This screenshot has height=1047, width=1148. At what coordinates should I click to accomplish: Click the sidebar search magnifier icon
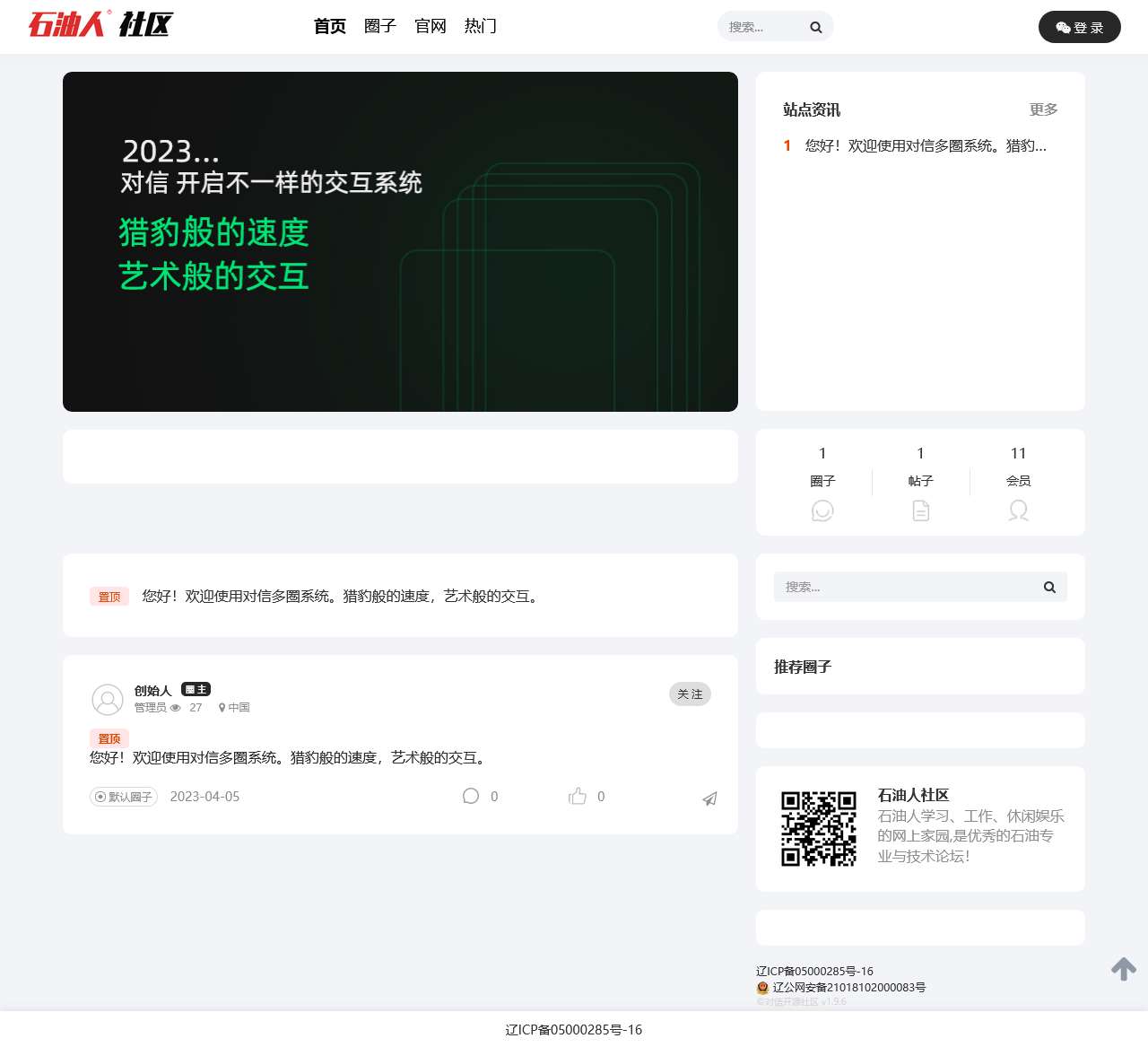(x=1049, y=587)
